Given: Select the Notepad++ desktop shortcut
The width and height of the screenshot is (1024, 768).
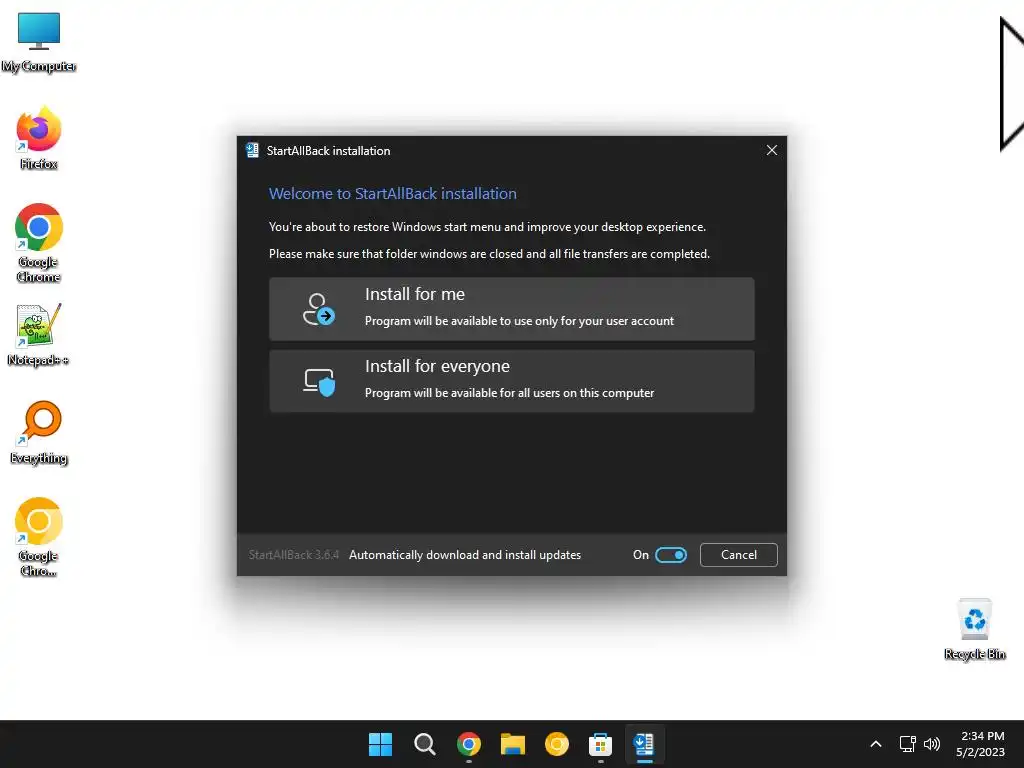Looking at the screenshot, I should coord(39,335).
